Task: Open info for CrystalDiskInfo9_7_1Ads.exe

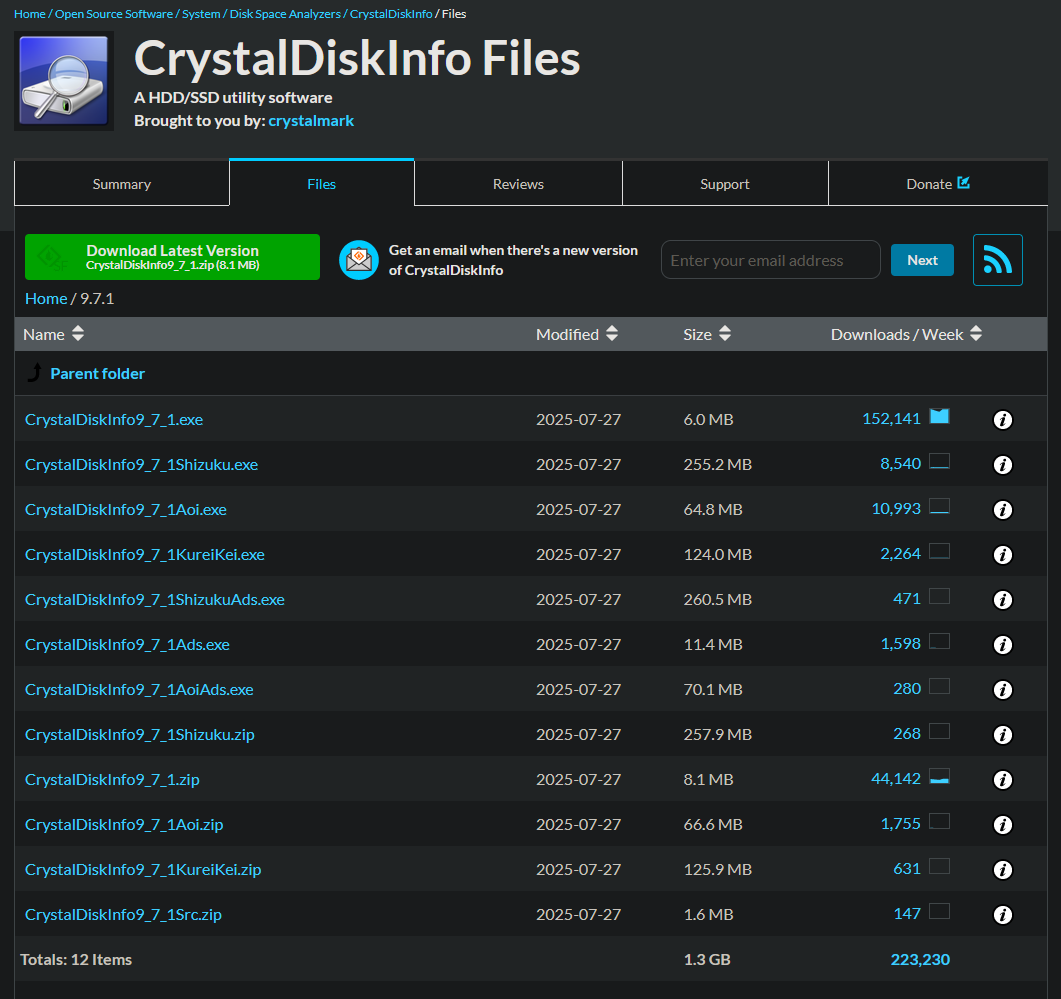Action: tap(1002, 645)
